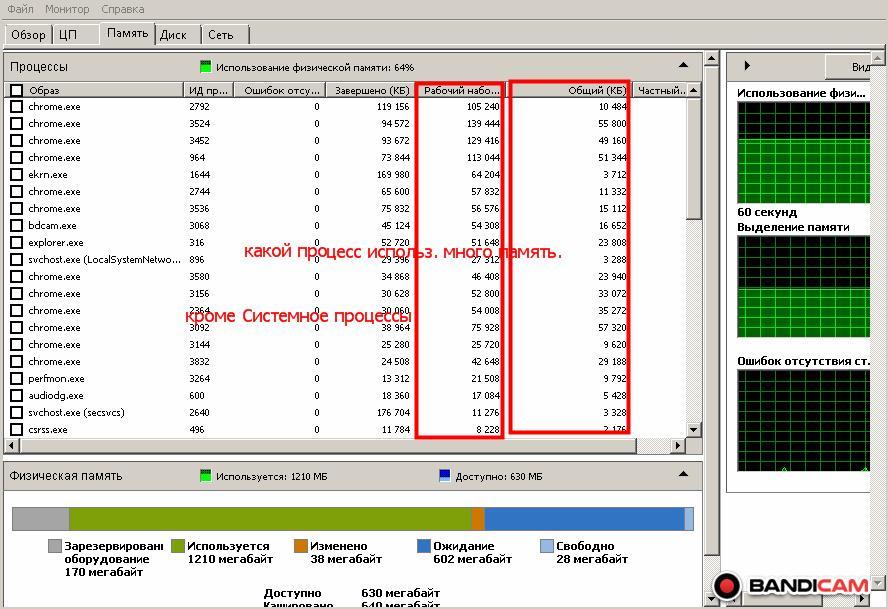Click the main pane vertical scroll-up arrow
This screenshot has width=888, height=609.
click(x=712, y=58)
